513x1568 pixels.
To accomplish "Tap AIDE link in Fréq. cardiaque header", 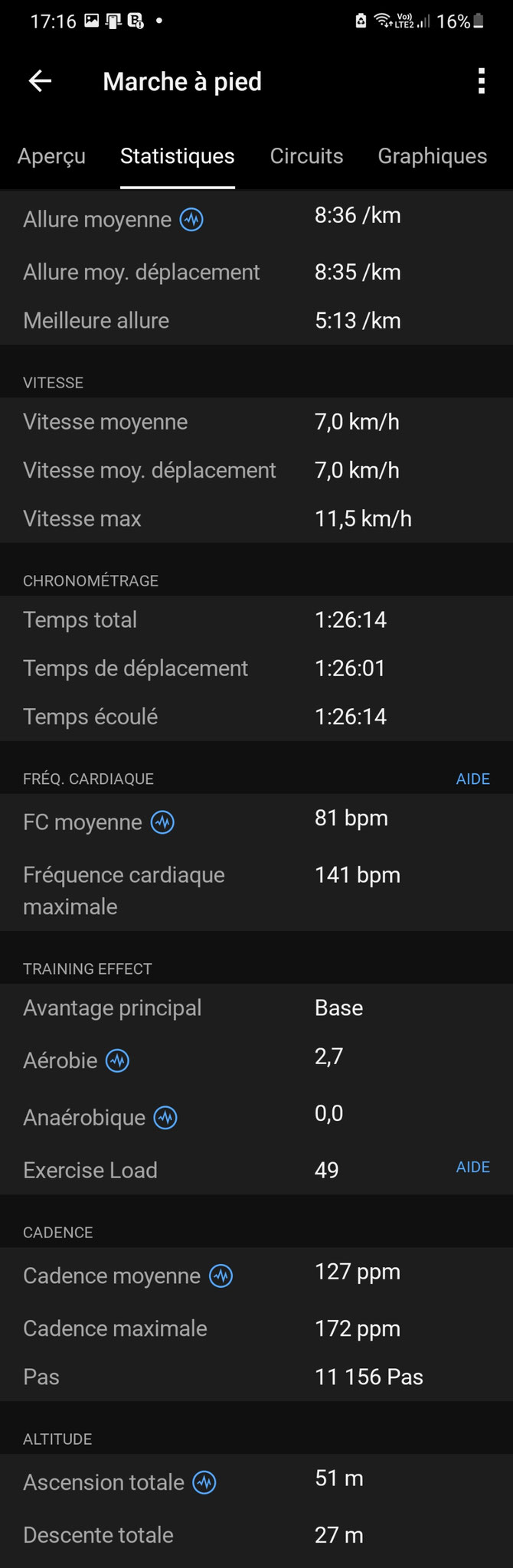I will [472, 779].
